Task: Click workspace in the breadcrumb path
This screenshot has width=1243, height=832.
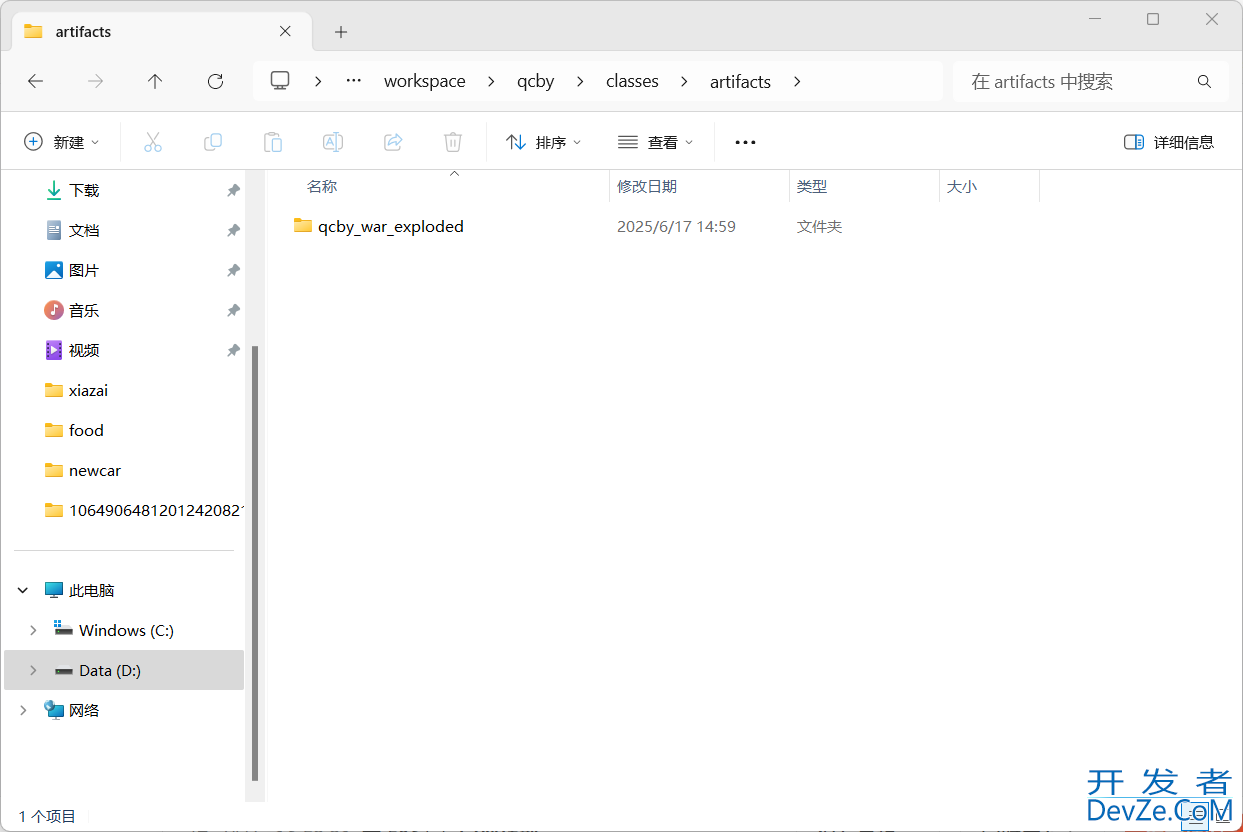Action: (425, 81)
